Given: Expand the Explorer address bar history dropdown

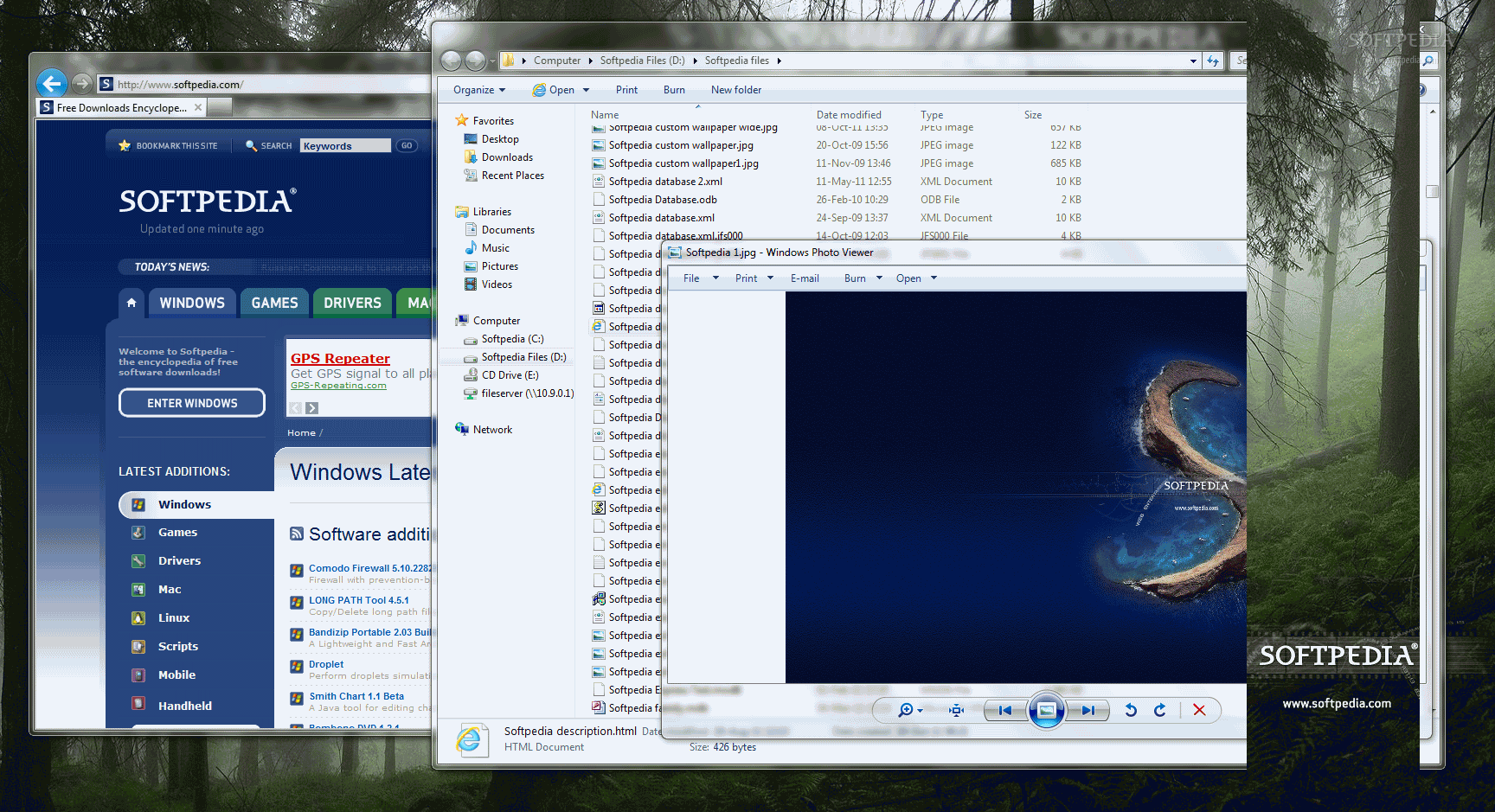Looking at the screenshot, I should pyautogui.click(x=1193, y=61).
